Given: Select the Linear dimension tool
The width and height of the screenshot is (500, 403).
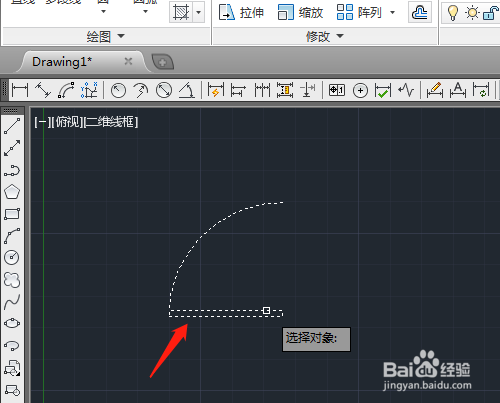Looking at the screenshot, I should tap(20, 90).
